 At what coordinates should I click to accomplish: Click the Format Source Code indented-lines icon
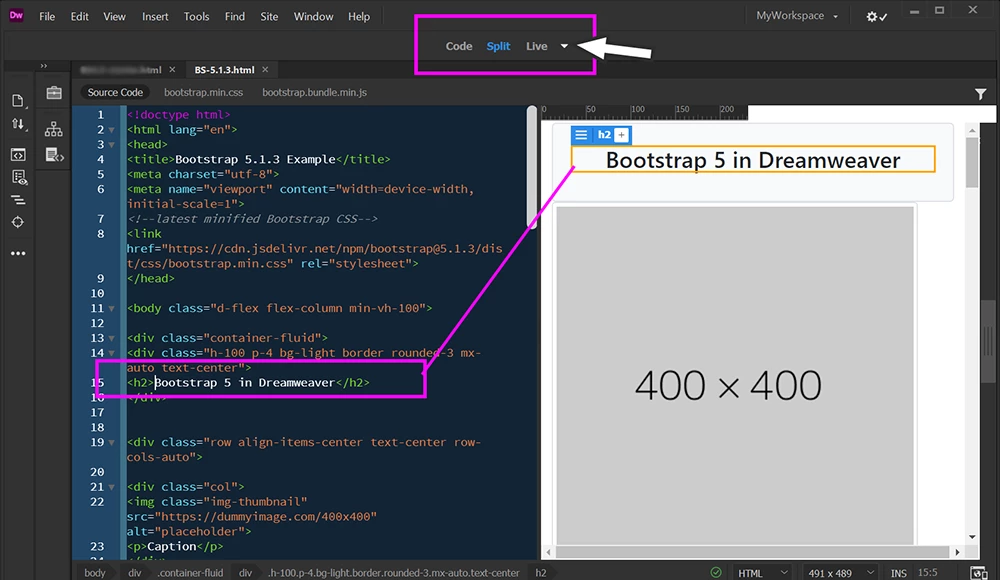(18, 200)
